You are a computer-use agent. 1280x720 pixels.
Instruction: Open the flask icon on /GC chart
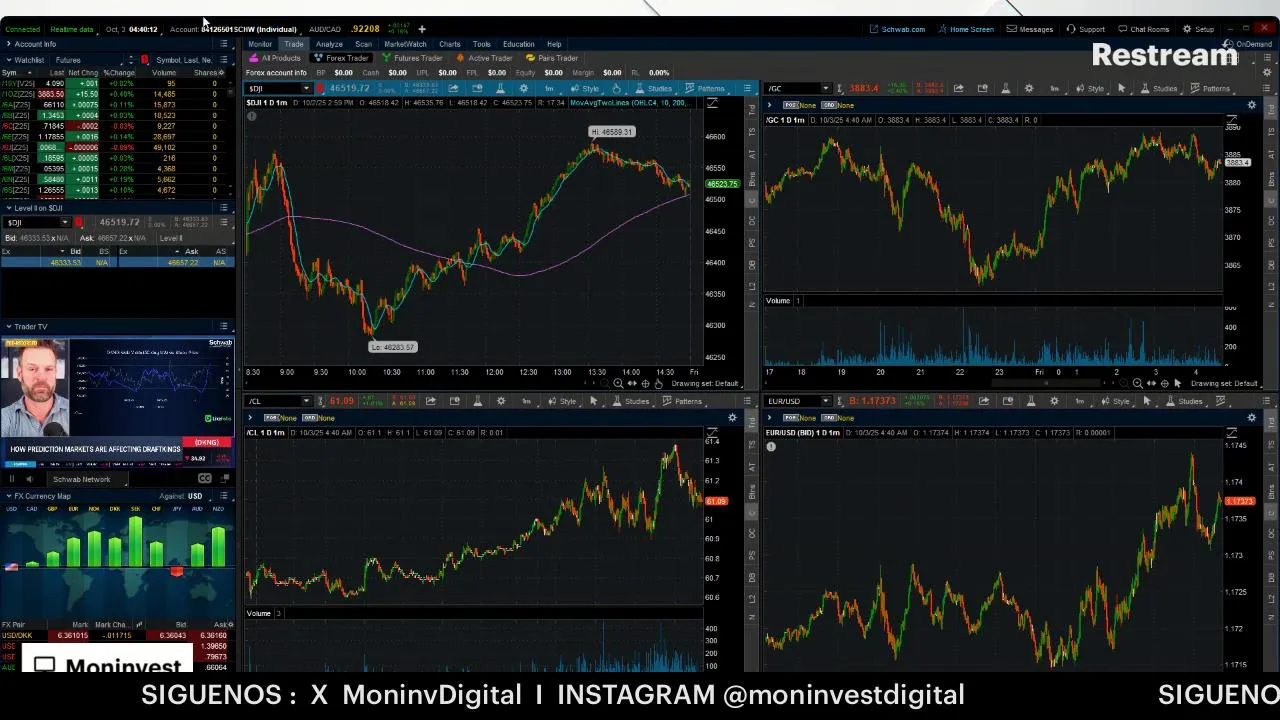point(1005,88)
